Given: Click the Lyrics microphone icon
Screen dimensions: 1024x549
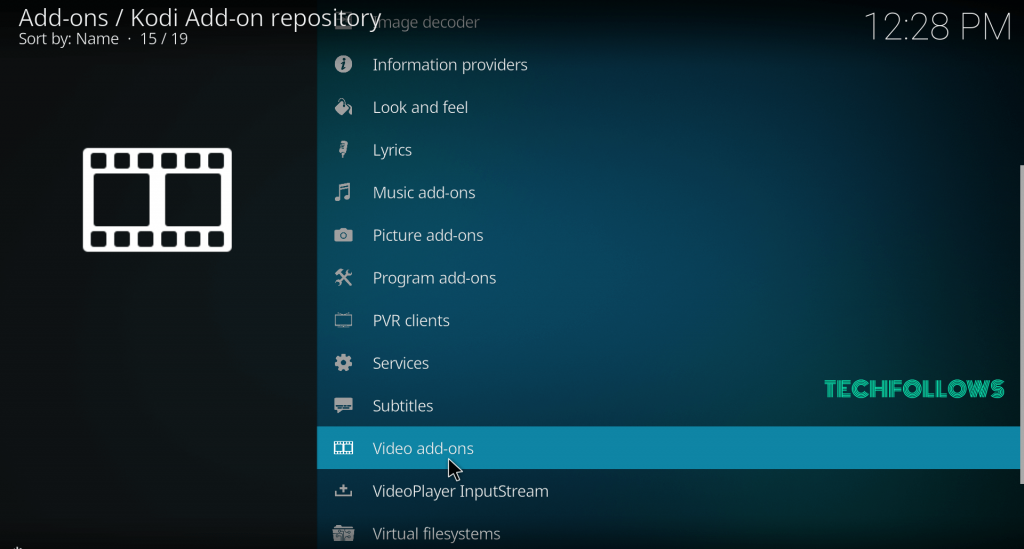Looking at the screenshot, I should pyautogui.click(x=343, y=149).
